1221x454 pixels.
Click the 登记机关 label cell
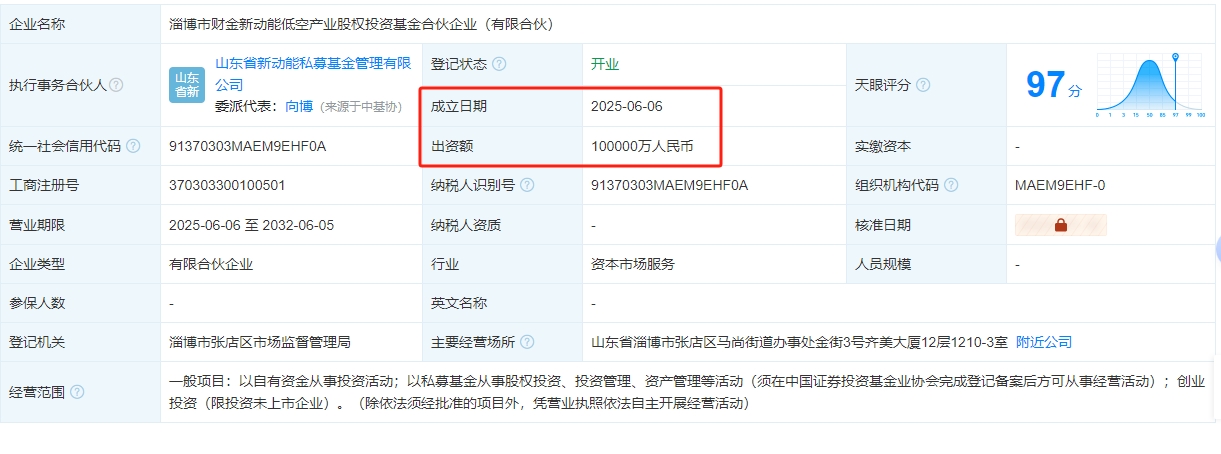(x=80, y=342)
